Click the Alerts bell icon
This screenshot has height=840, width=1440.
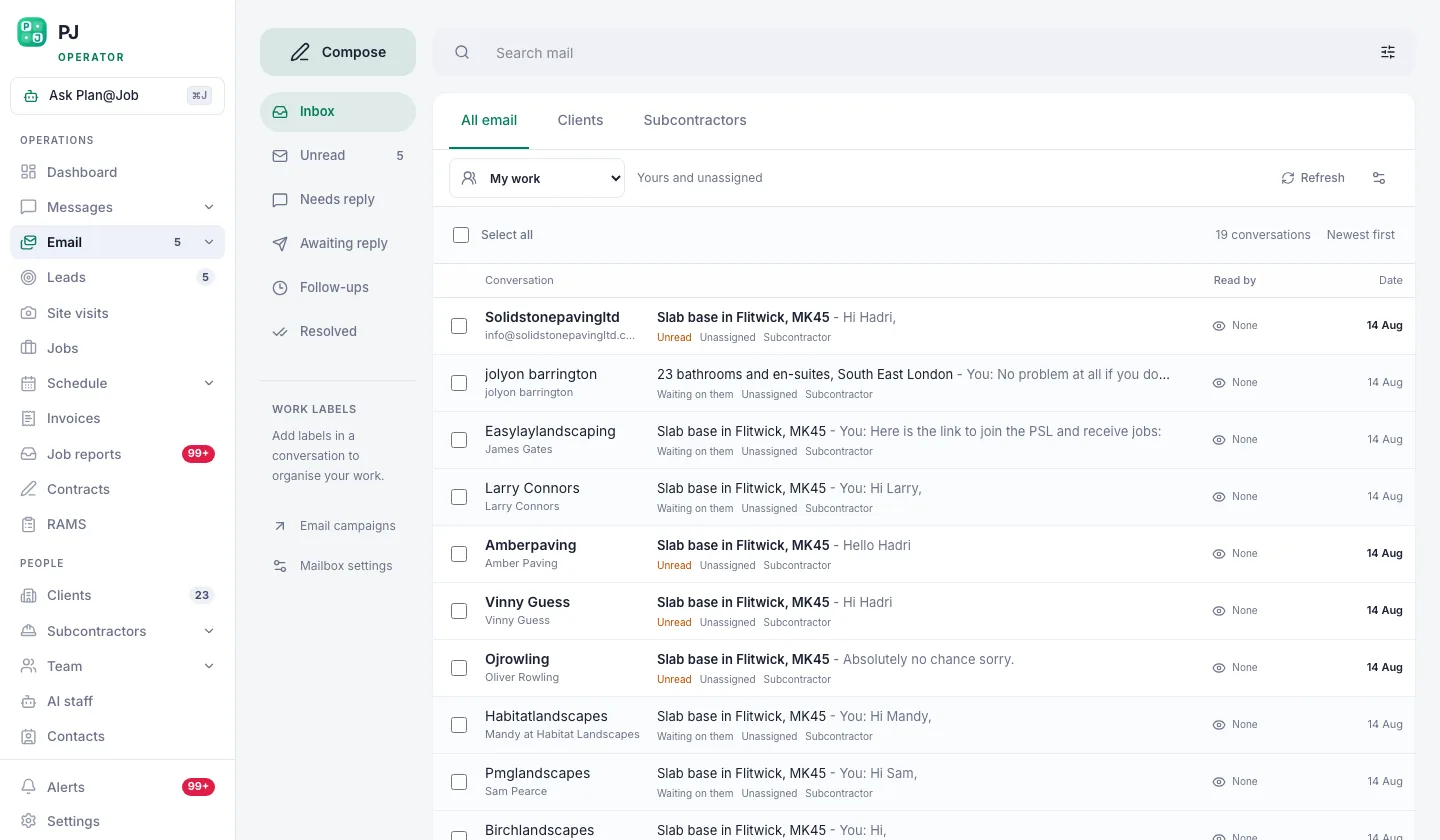(28, 787)
